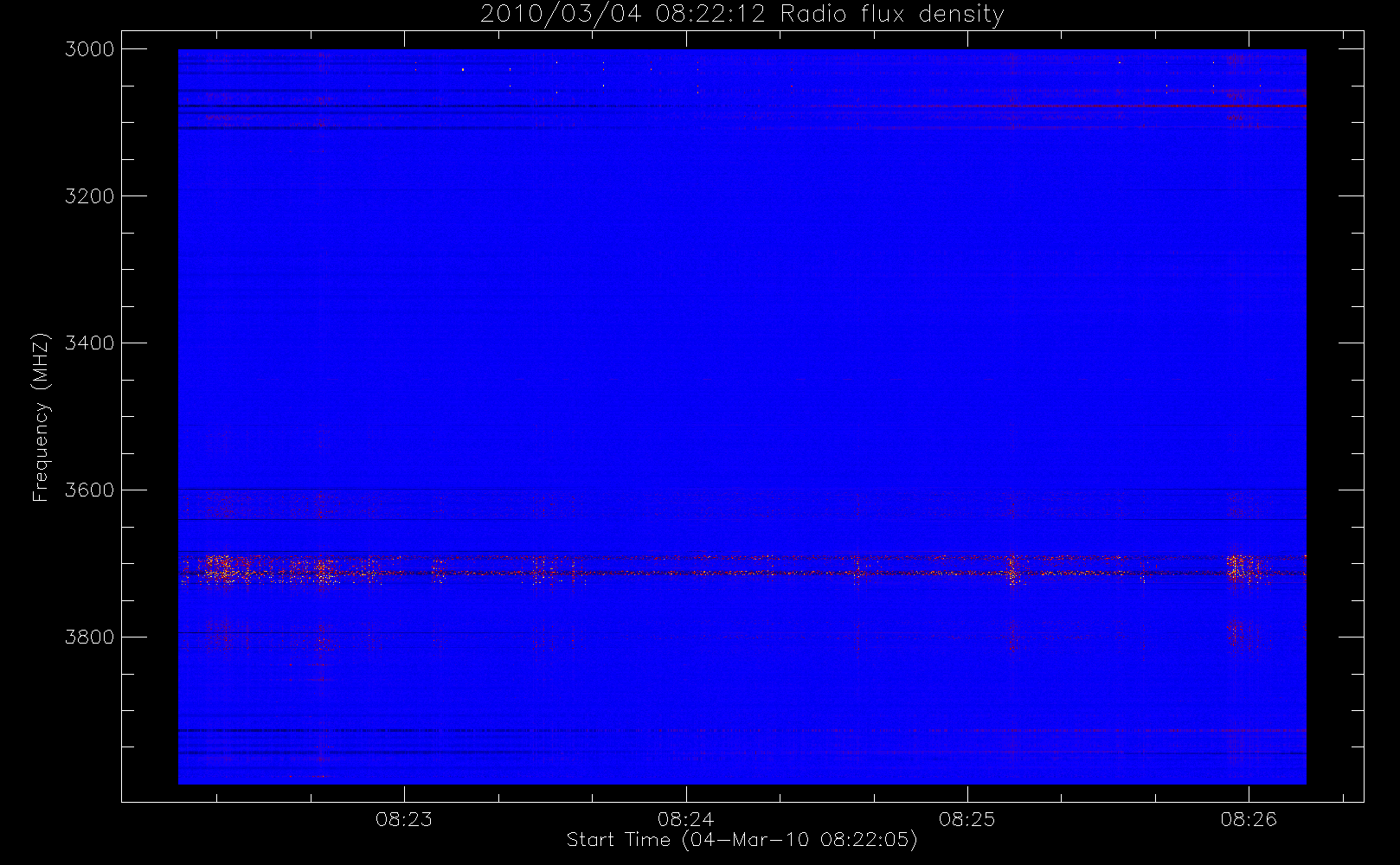
Task: Click the 3200 frequency tick label
Action: [90, 196]
